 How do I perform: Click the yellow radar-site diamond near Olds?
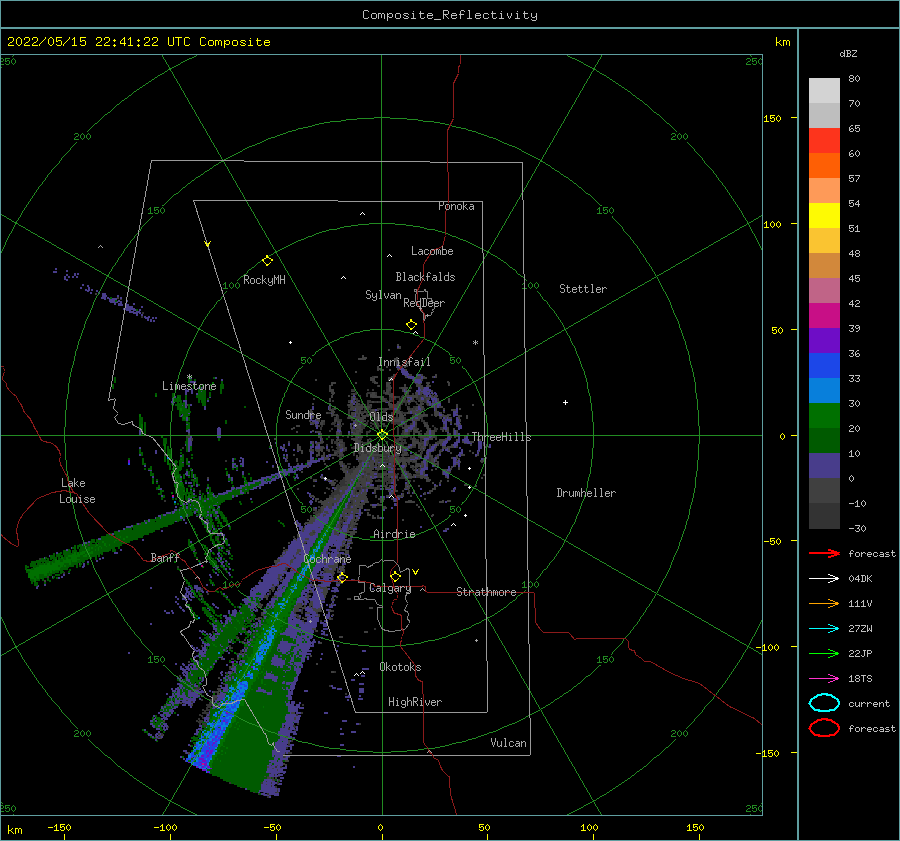coord(382,435)
